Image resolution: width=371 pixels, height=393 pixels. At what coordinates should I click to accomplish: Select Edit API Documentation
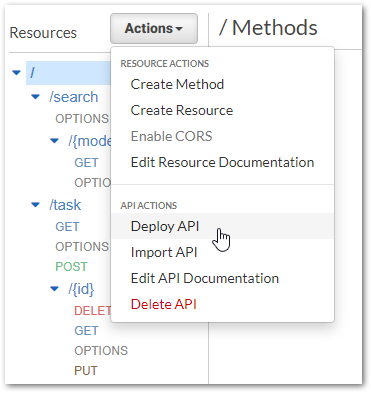205,278
